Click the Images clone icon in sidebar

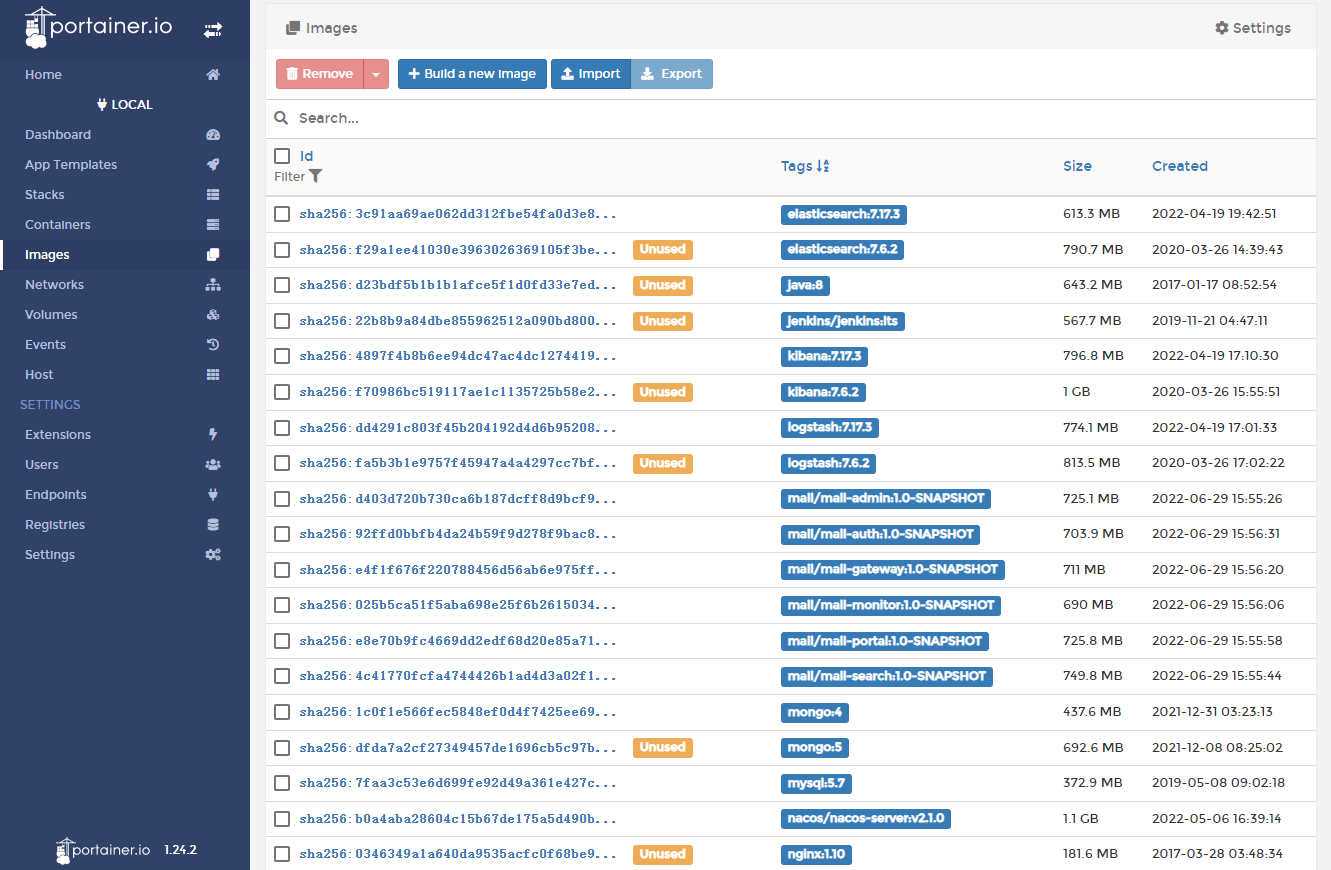(213, 255)
